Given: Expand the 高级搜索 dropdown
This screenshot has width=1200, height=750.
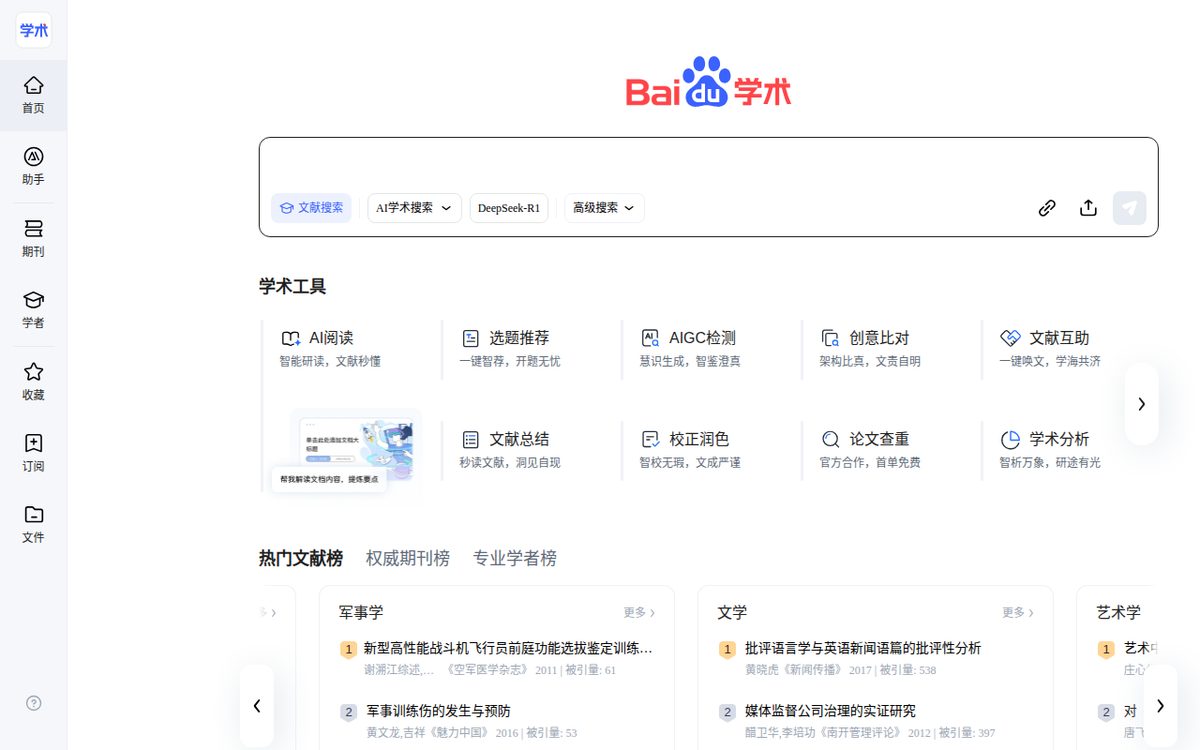Looking at the screenshot, I should [x=604, y=208].
